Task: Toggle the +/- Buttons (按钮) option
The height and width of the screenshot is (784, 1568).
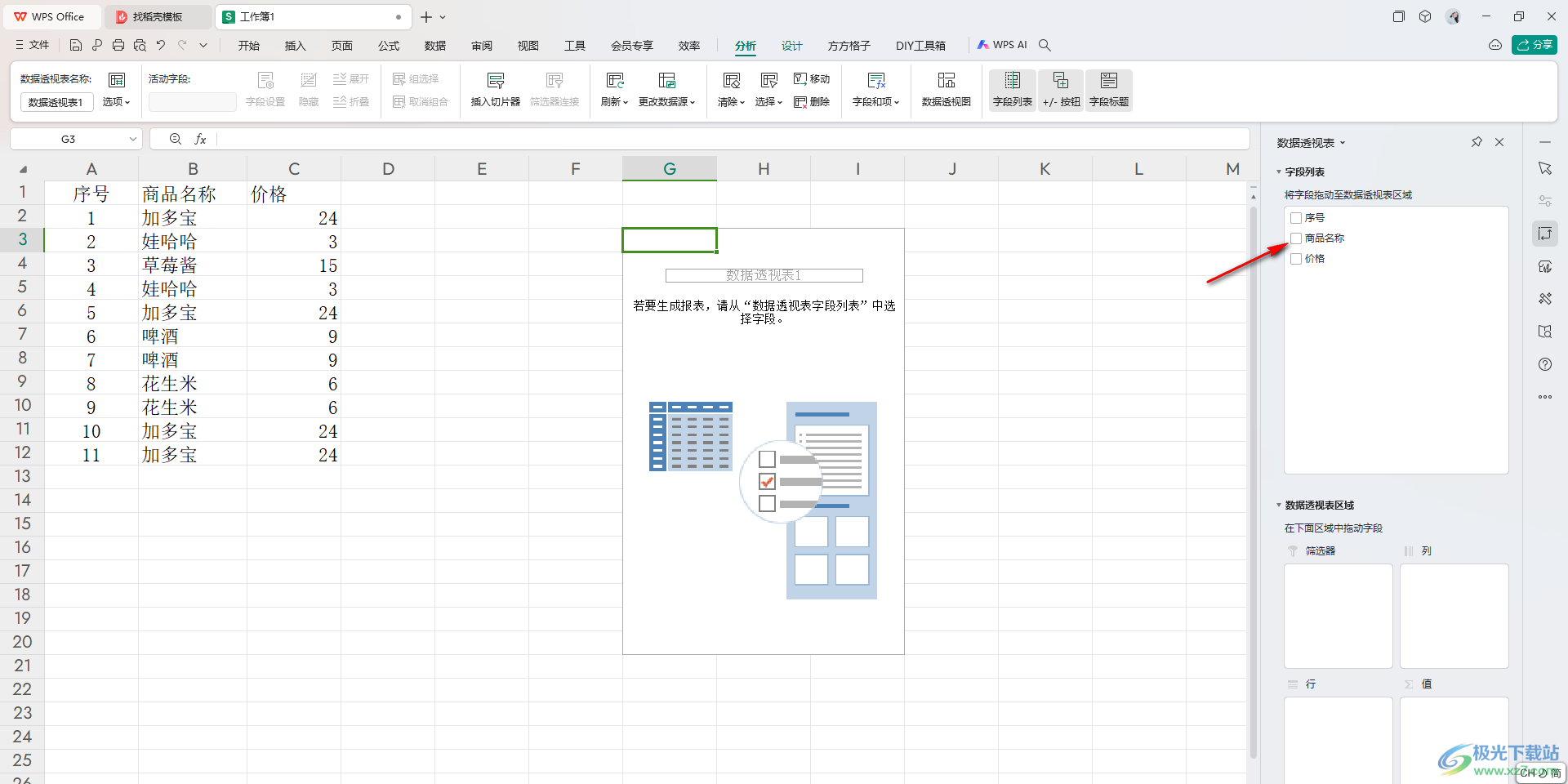Action: (1061, 90)
